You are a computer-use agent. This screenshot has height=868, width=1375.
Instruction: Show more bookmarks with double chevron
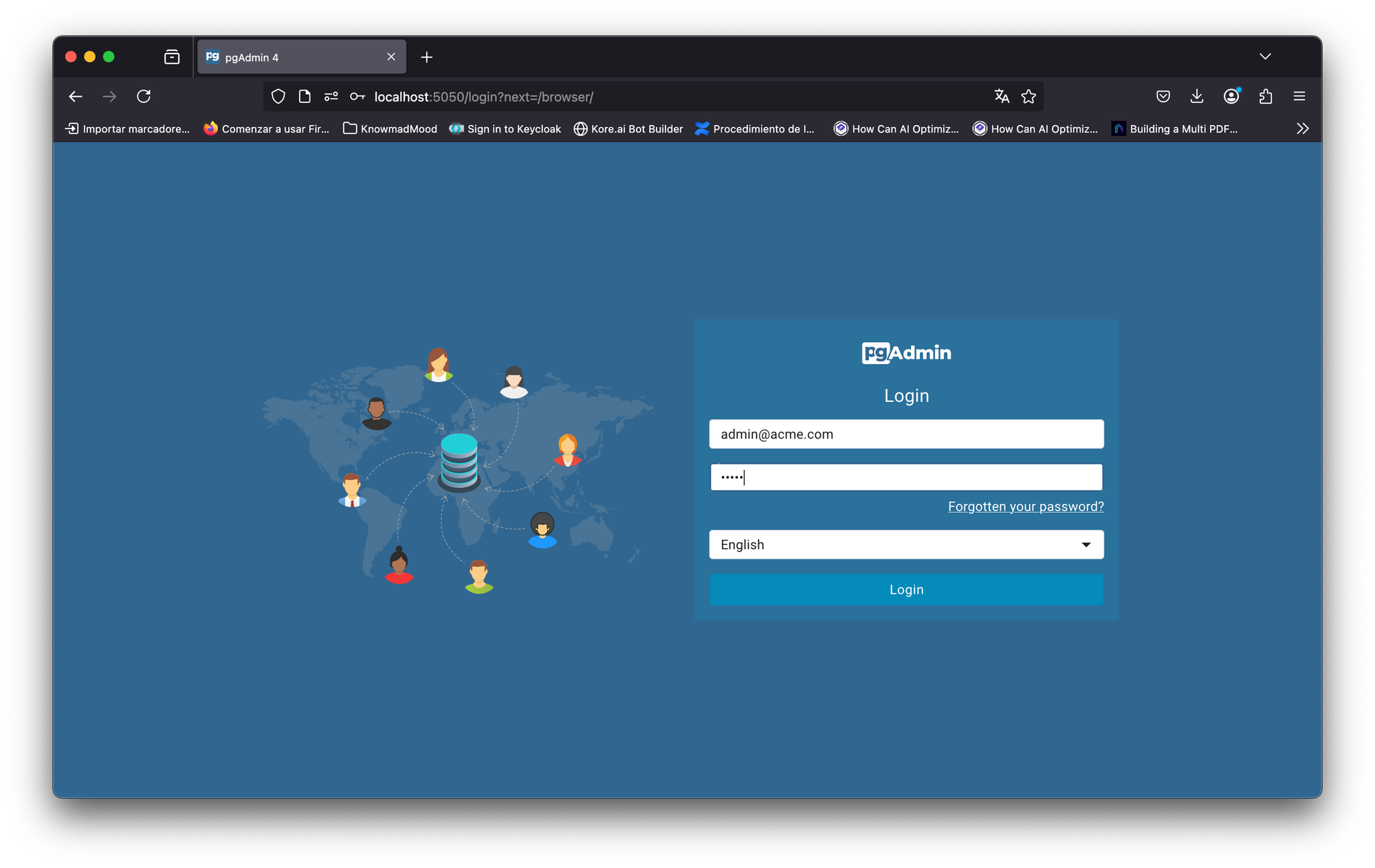(1302, 129)
